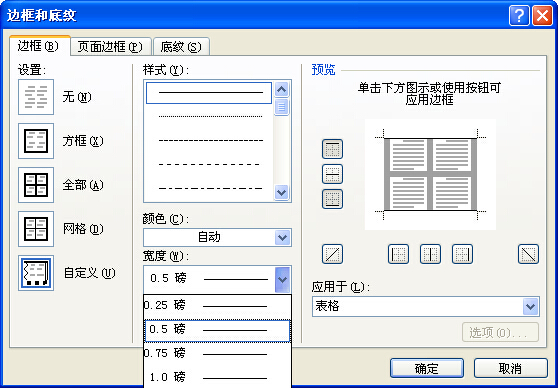This screenshot has height=388, width=558.
Task: Choose the short dashed line style
Action: 209,140
